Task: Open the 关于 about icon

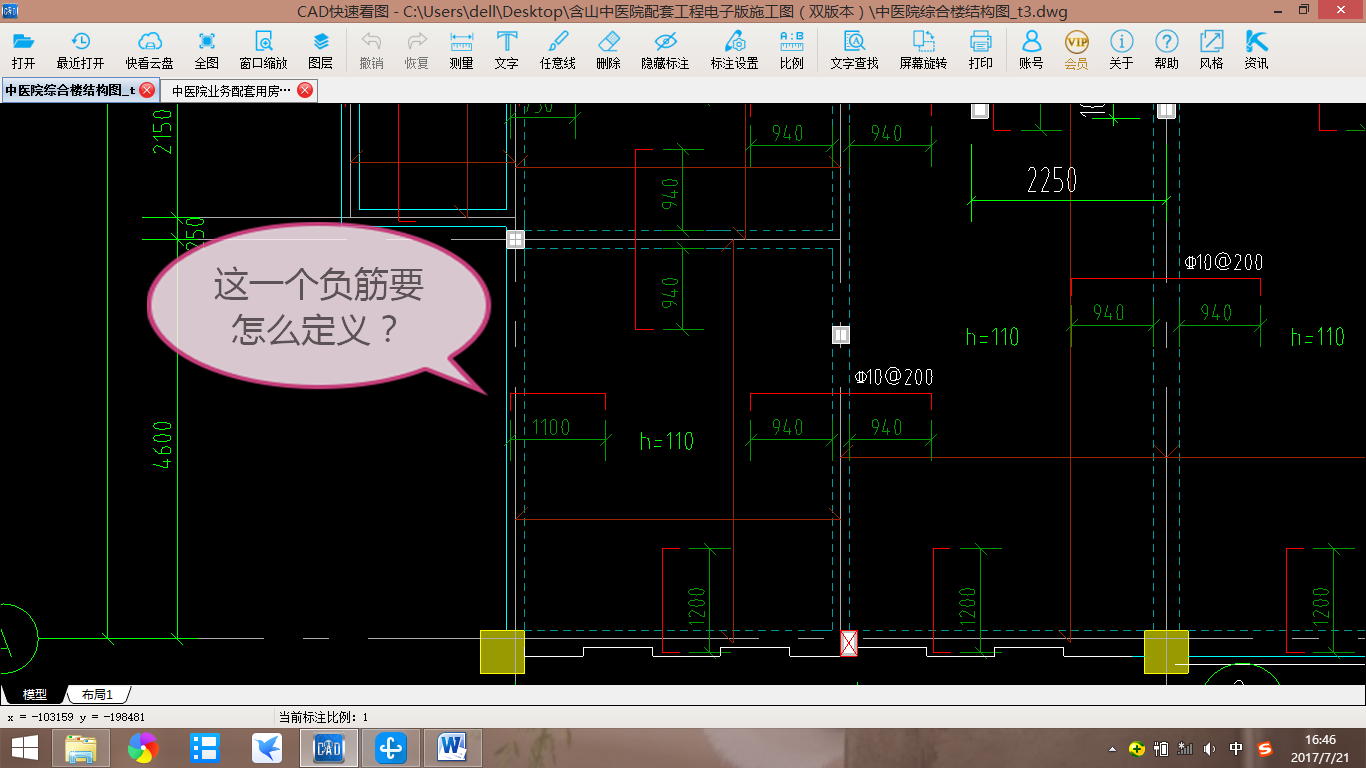Action: (x=1121, y=50)
